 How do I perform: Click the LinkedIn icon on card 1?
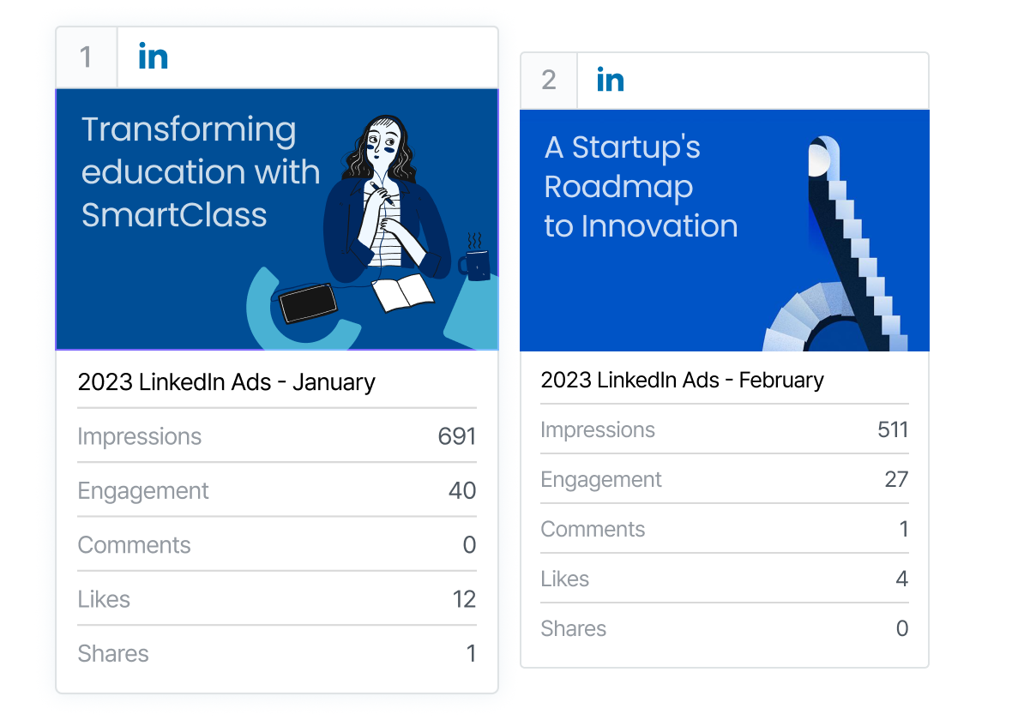pos(152,57)
